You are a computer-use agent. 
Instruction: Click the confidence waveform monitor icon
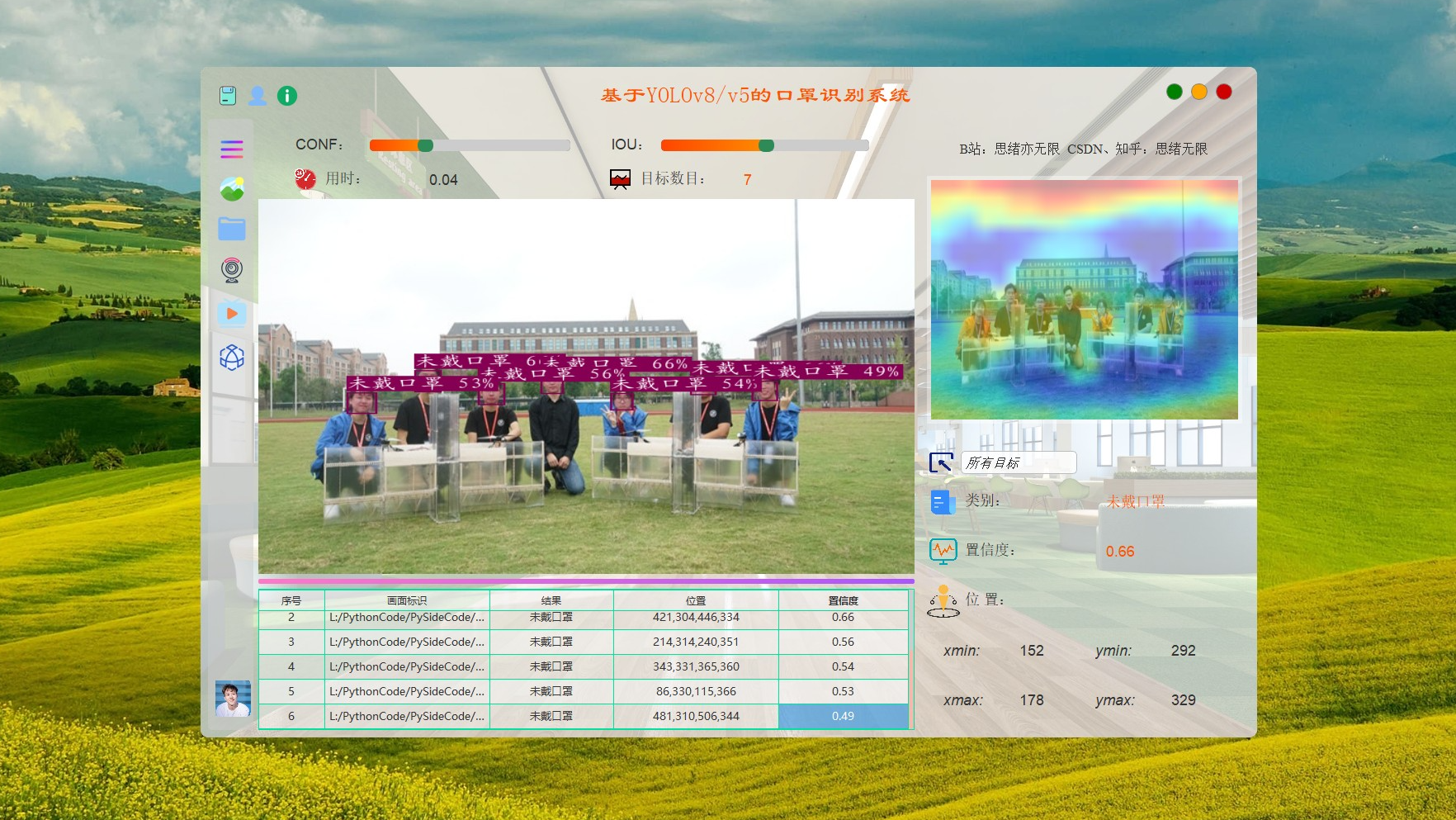click(x=943, y=551)
